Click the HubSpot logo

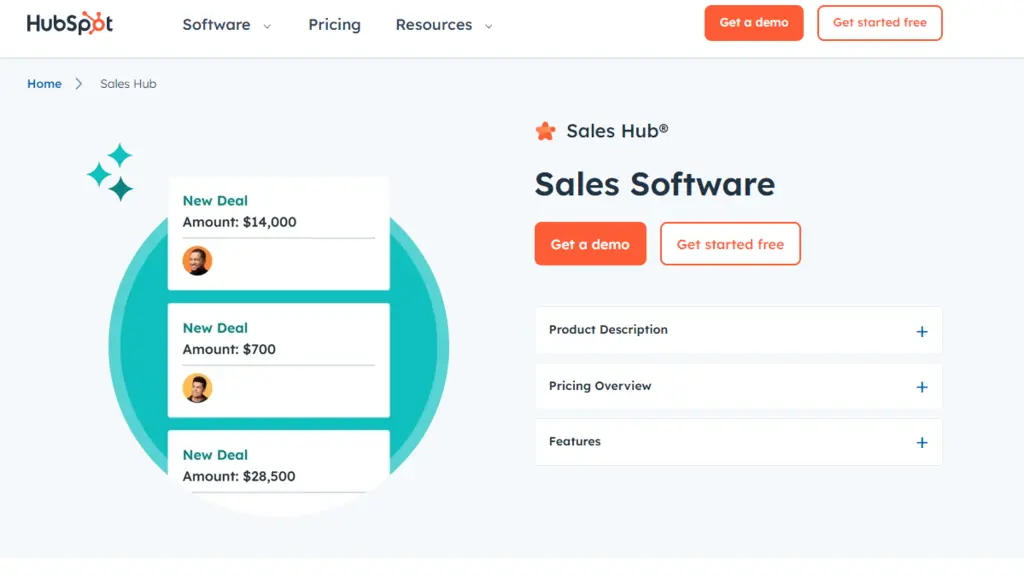click(70, 24)
